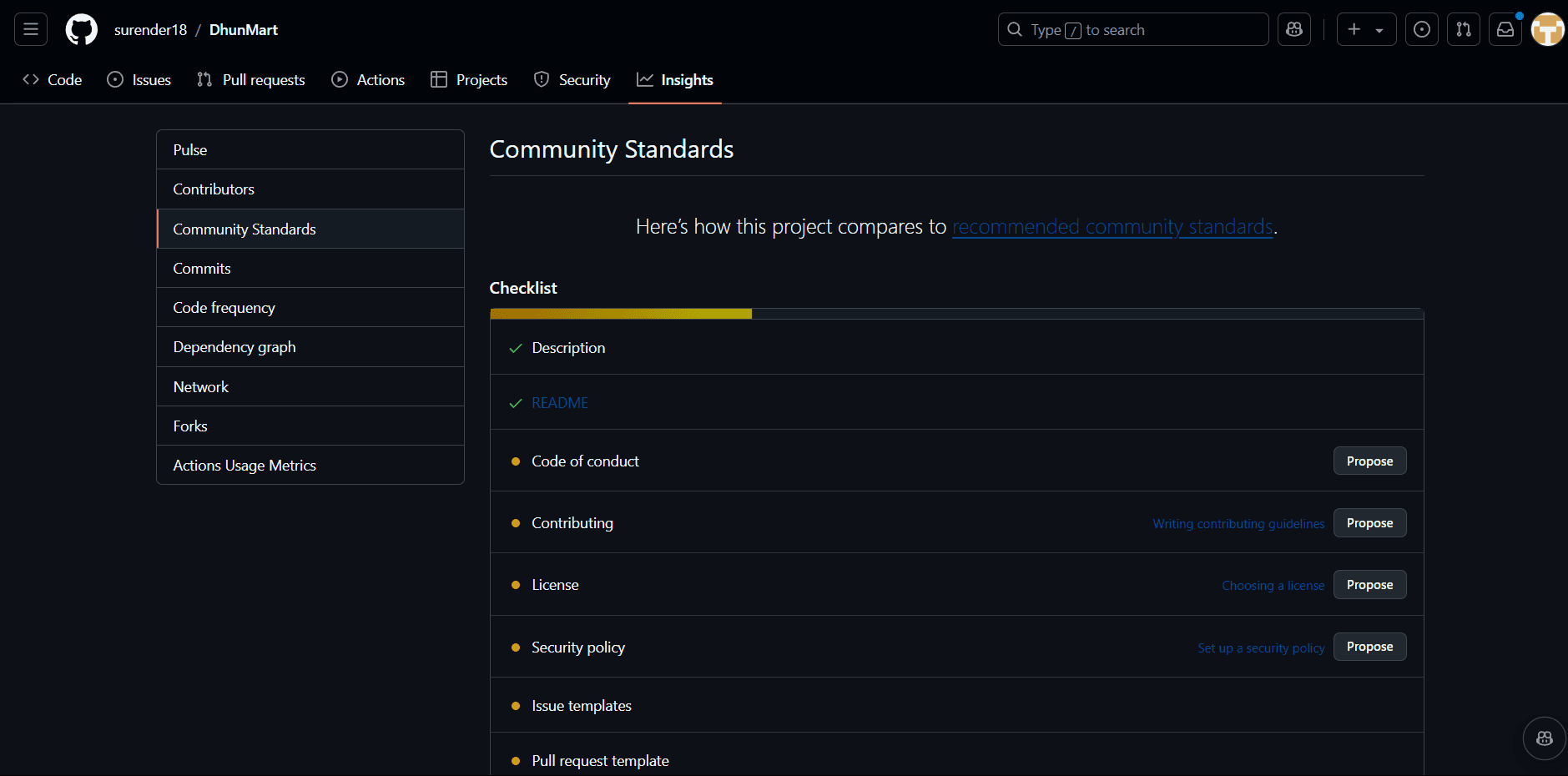Screen dimensions: 1568x776
Task: Go to GitHub homepage via Octocat logo
Action: click(x=82, y=30)
